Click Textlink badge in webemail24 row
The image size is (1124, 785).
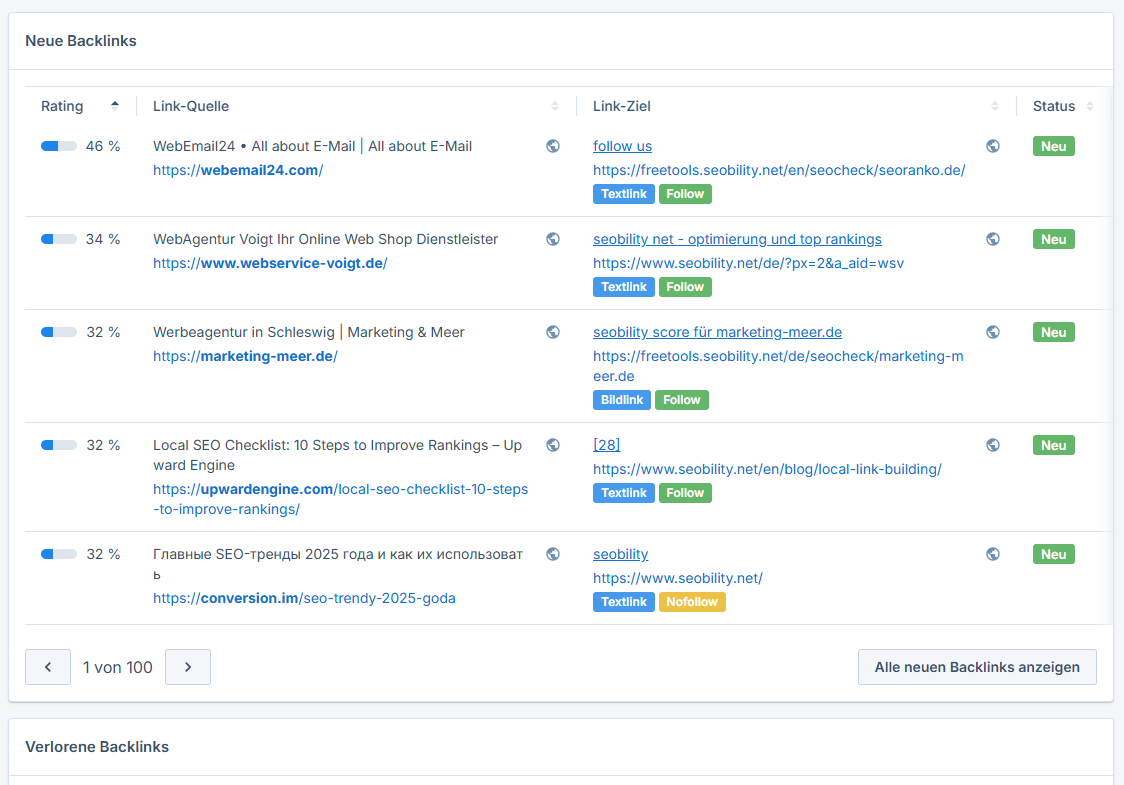tap(624, 194)
